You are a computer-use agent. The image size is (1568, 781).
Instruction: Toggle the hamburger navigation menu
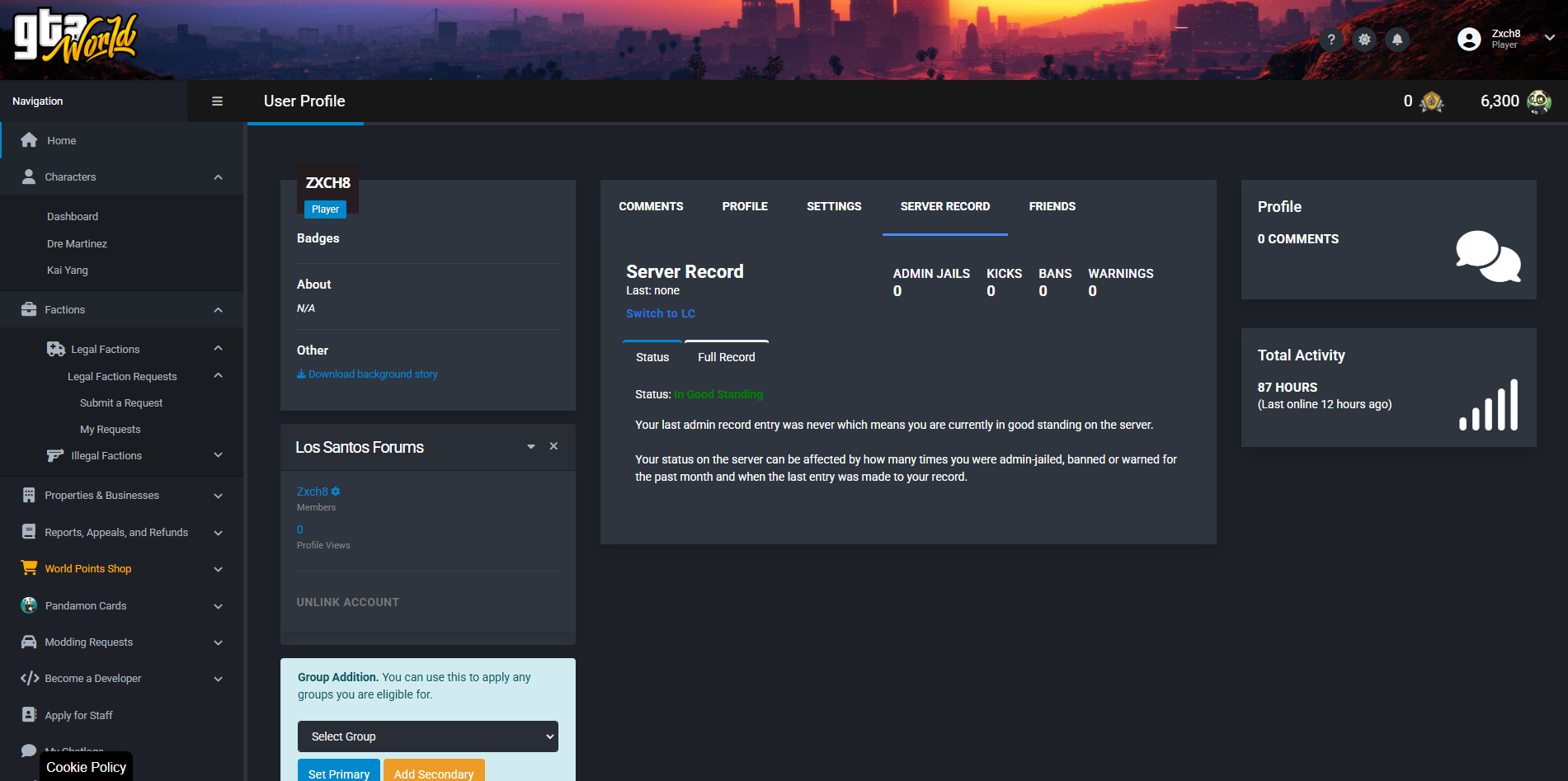[x=217, y=101]
